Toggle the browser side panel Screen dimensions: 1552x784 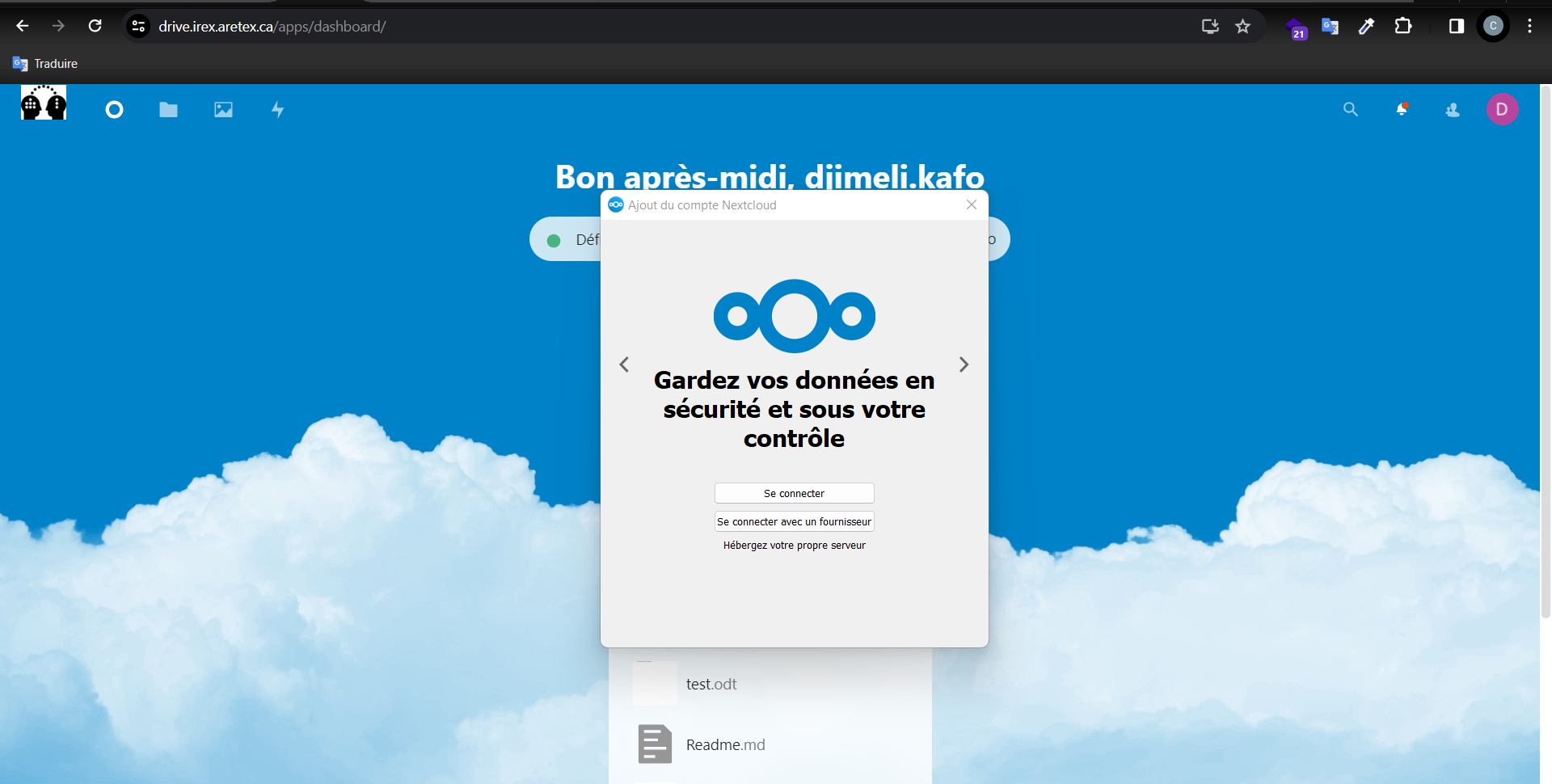1457,26
